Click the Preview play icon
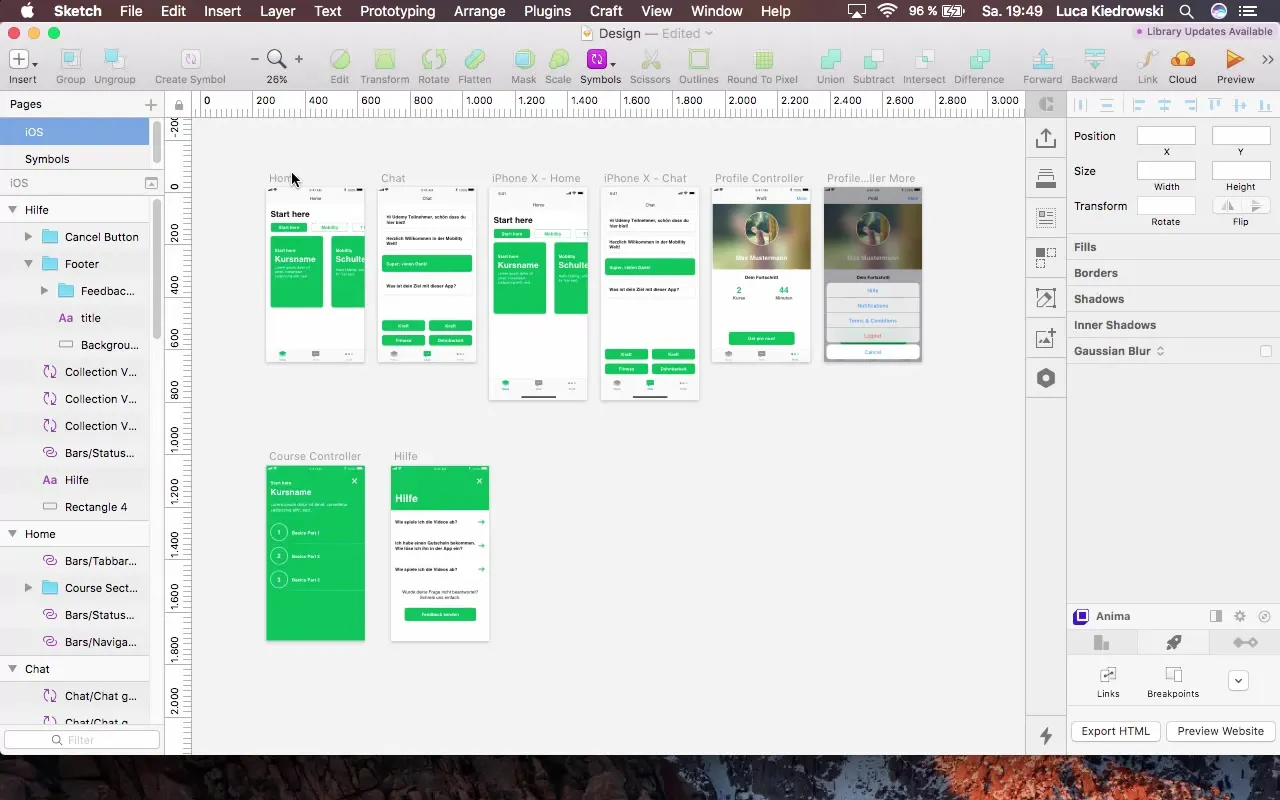 coord(1236,60)
